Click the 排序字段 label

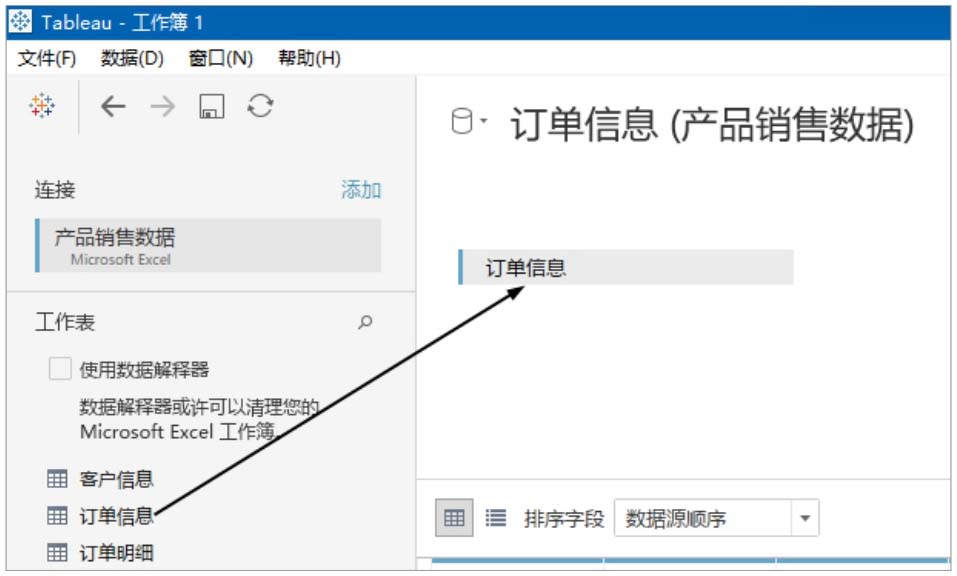pyautogui.click(x=564, y=519)
